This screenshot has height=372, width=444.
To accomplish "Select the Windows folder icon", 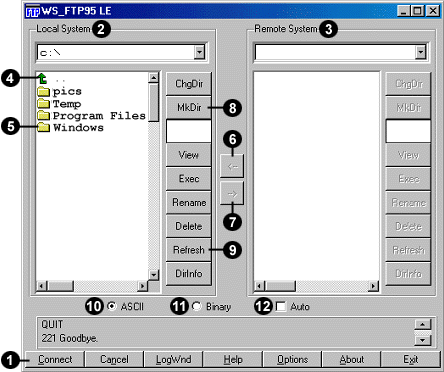I will [43, 127].
